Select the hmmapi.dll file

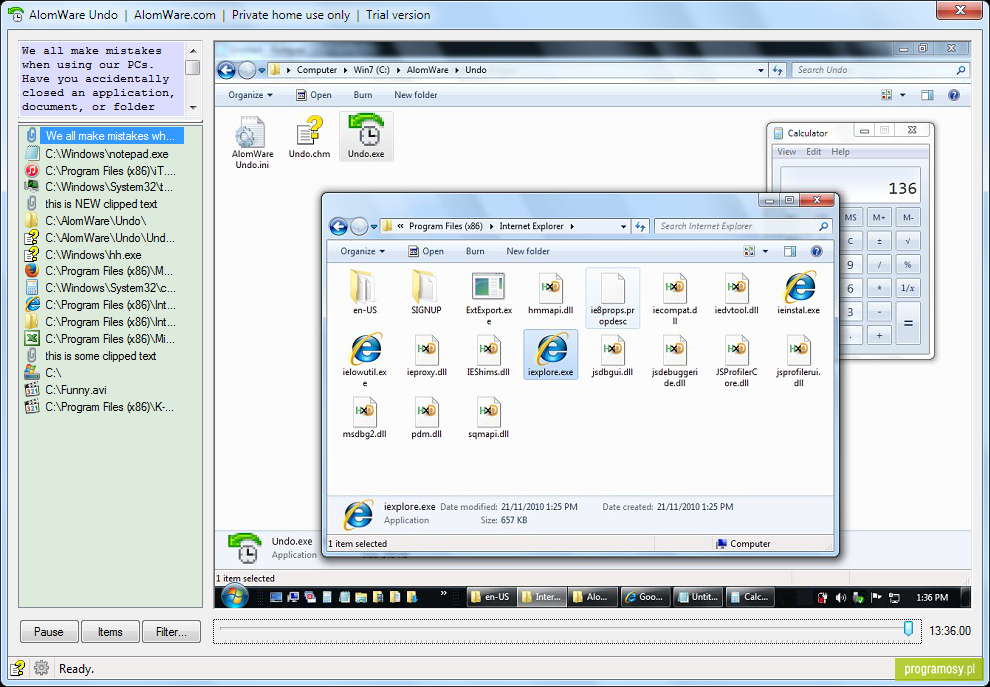tap(550, 294)
